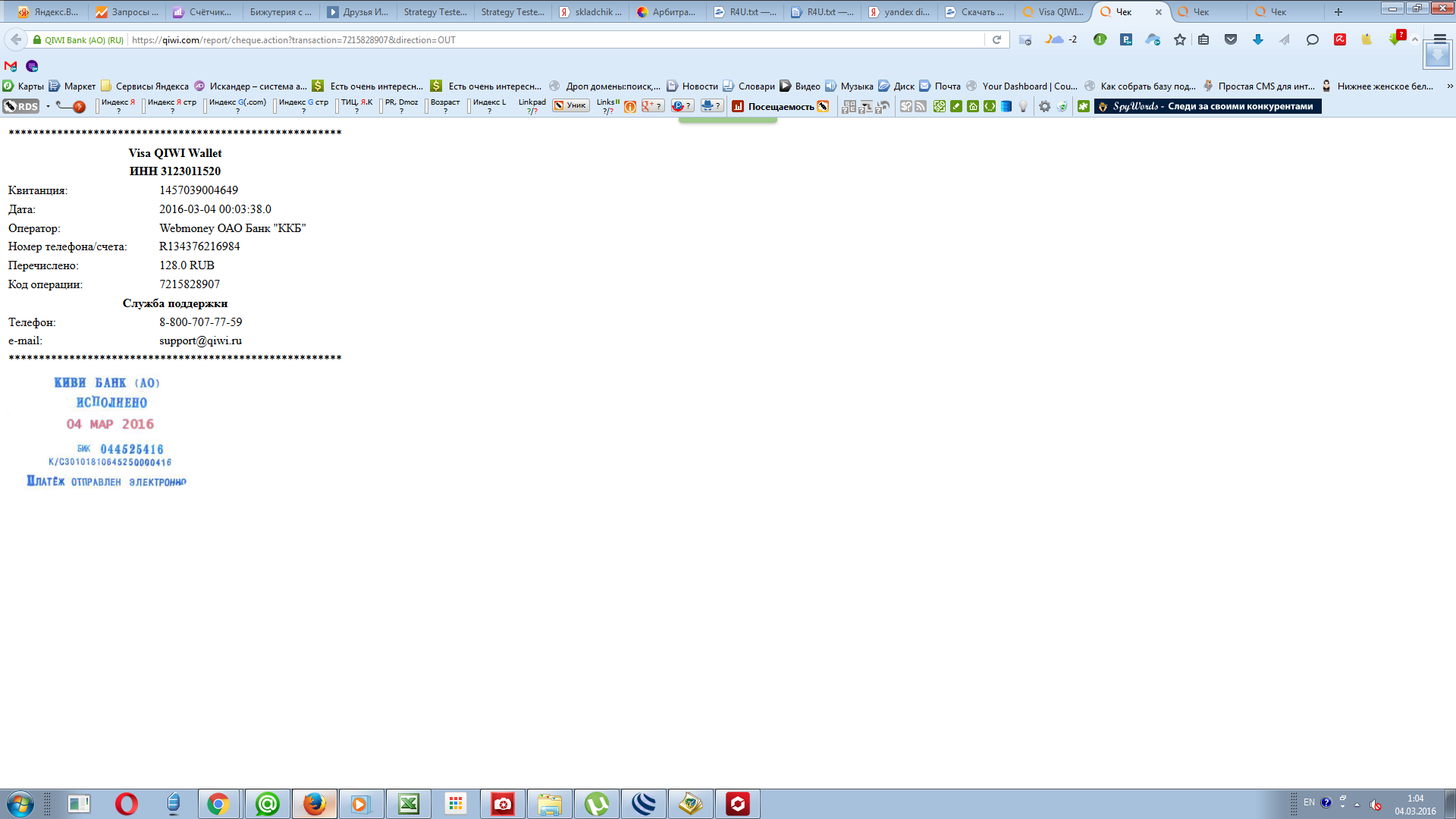Click the bookmark star icon
The height and width of the screenshot is (819, 1456).
click(1179, 40)
